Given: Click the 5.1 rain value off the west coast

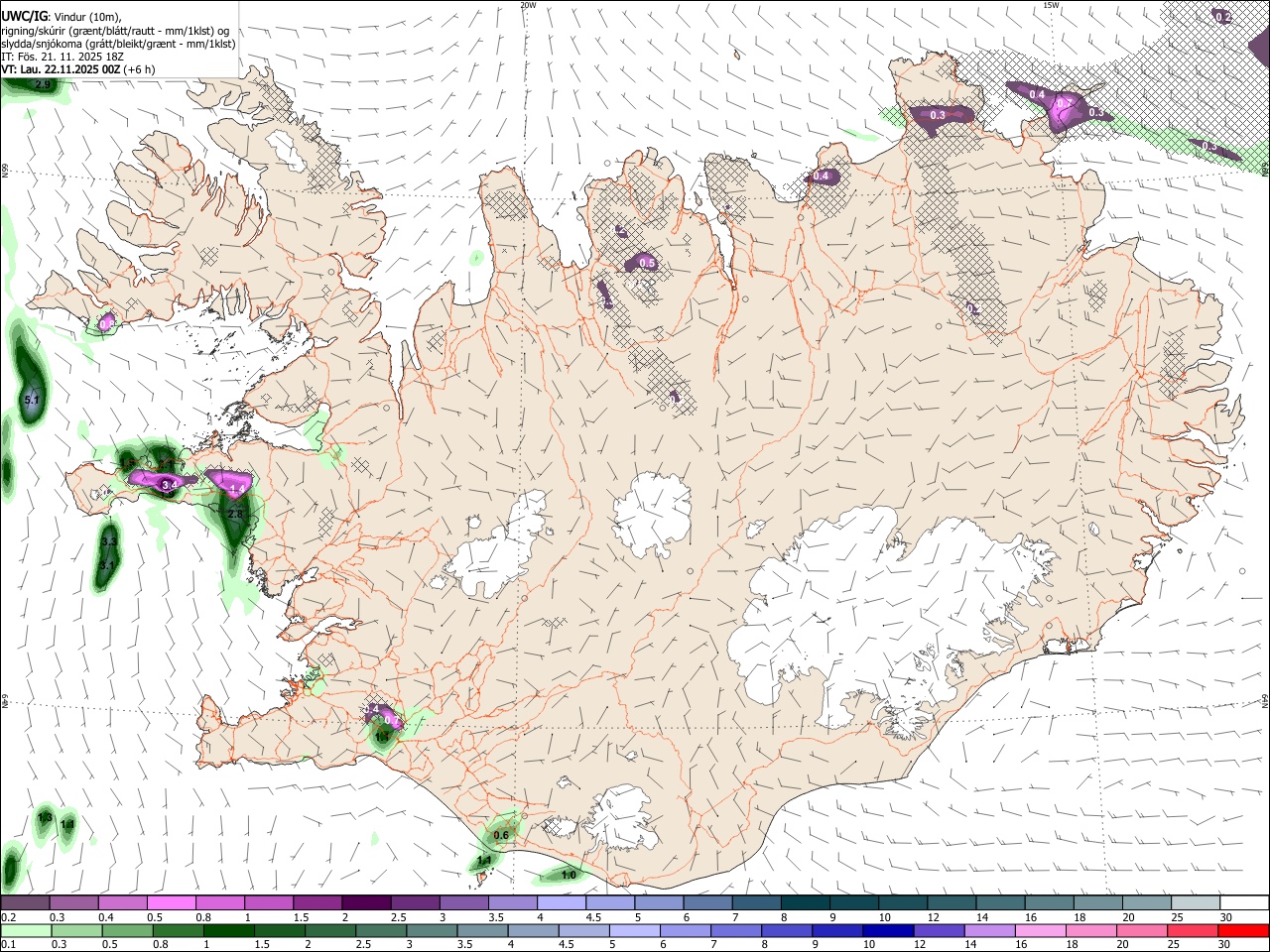Looking at the screenshot, I should pos(31,401).
